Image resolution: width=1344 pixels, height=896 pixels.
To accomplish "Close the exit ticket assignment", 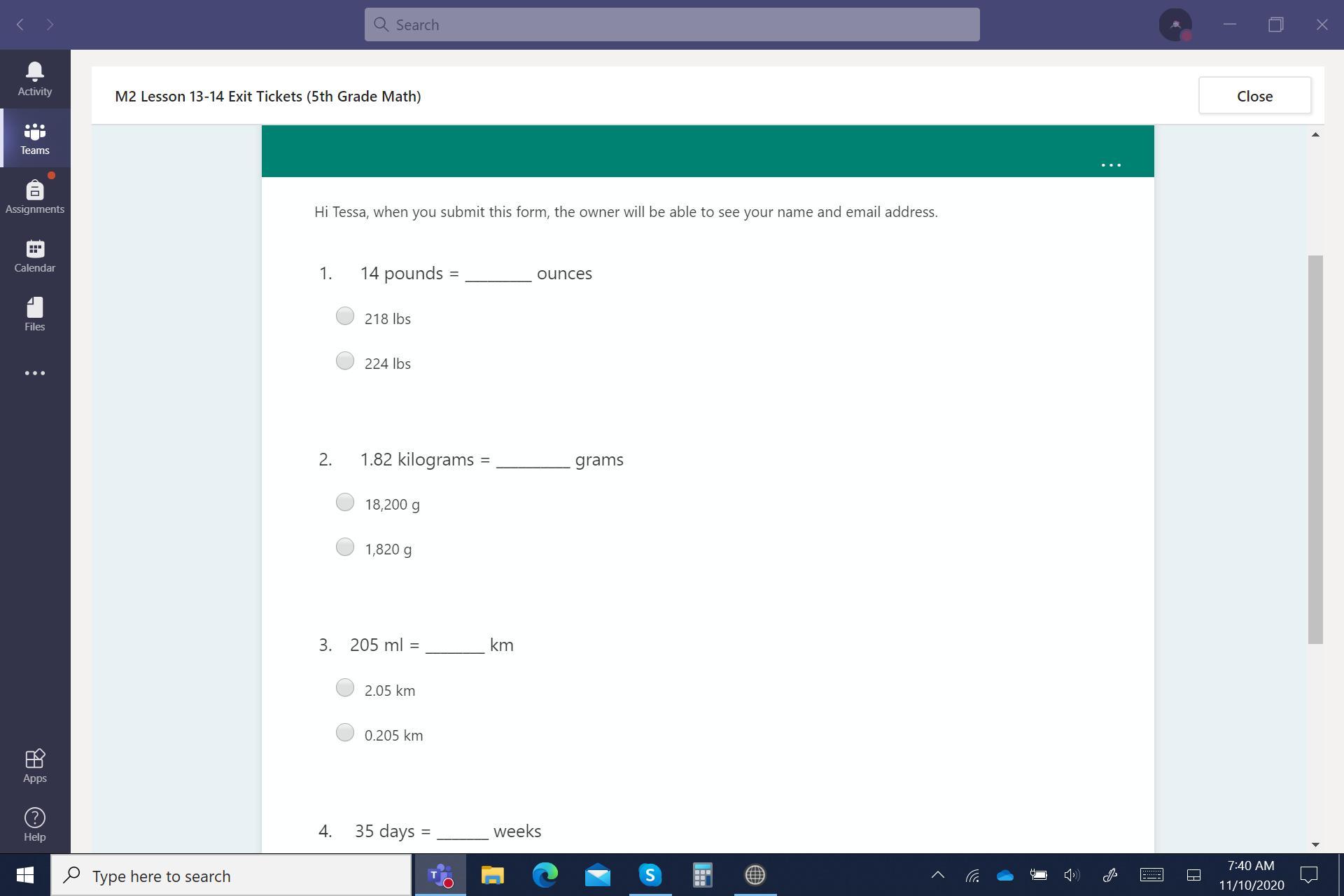I will [x=1254, y=96].
